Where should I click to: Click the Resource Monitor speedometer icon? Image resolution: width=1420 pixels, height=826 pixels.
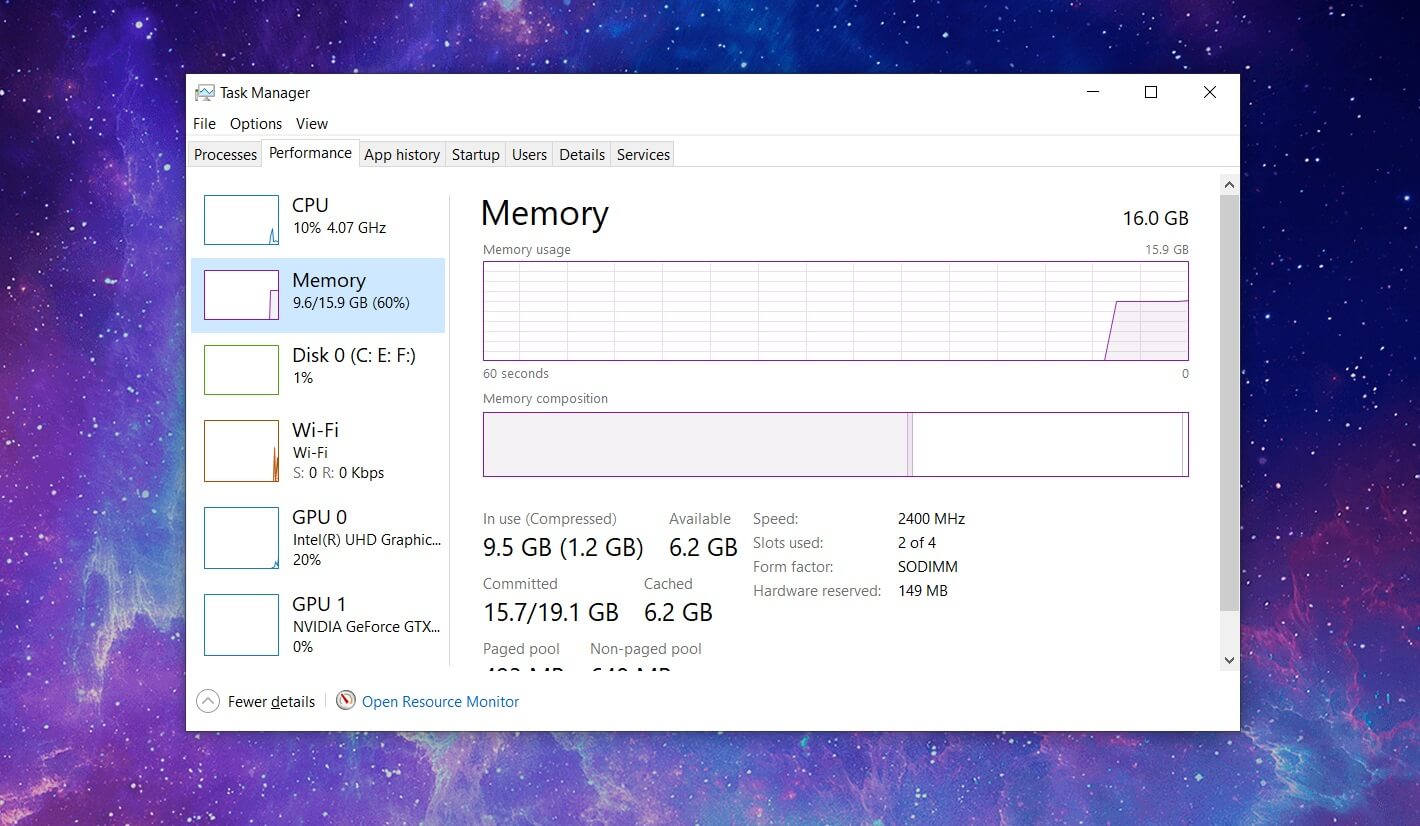tap(345, 701)
